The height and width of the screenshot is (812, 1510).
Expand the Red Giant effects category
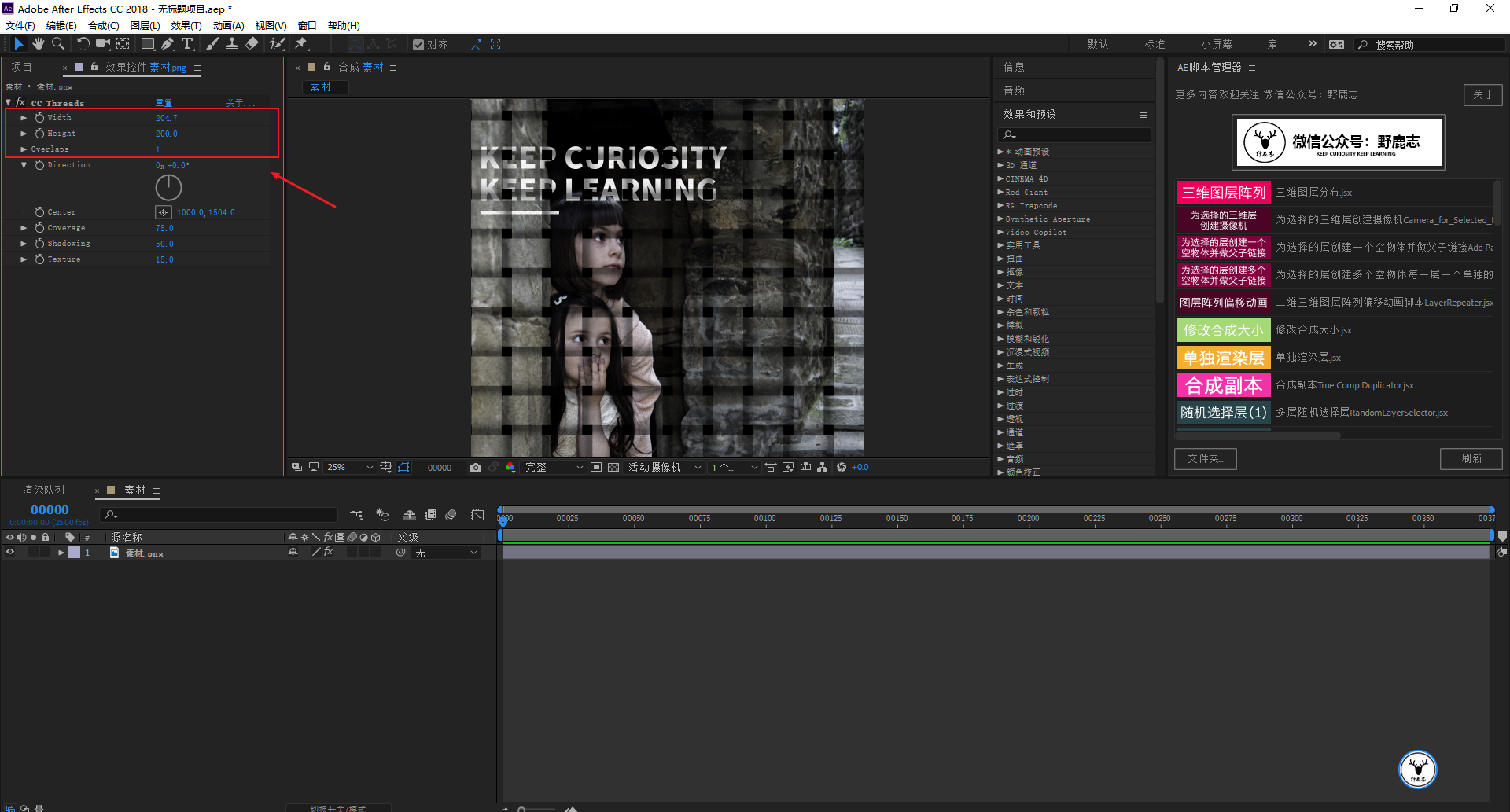tap(1000, 192)
